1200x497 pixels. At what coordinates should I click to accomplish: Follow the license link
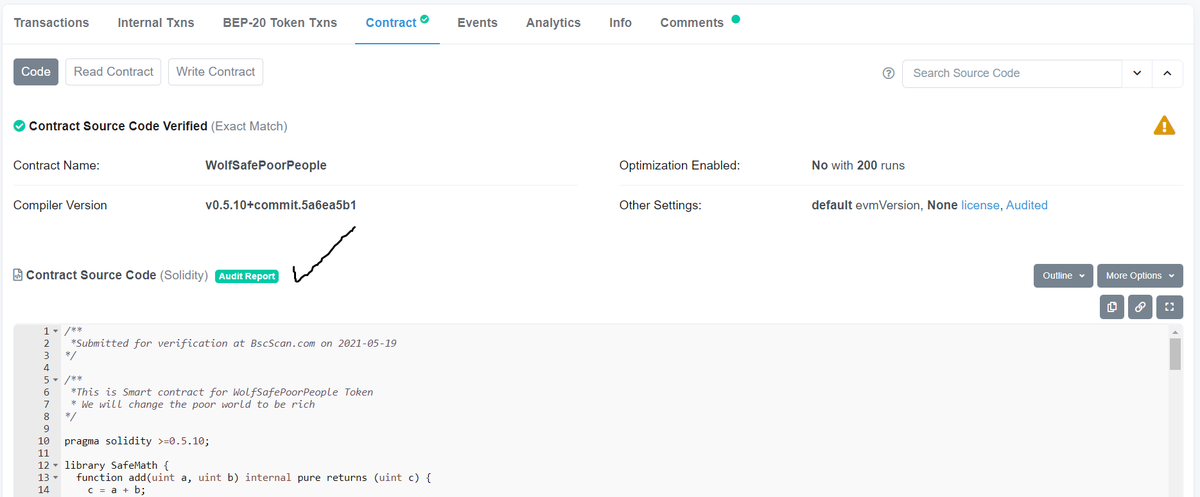pos(980,205)
